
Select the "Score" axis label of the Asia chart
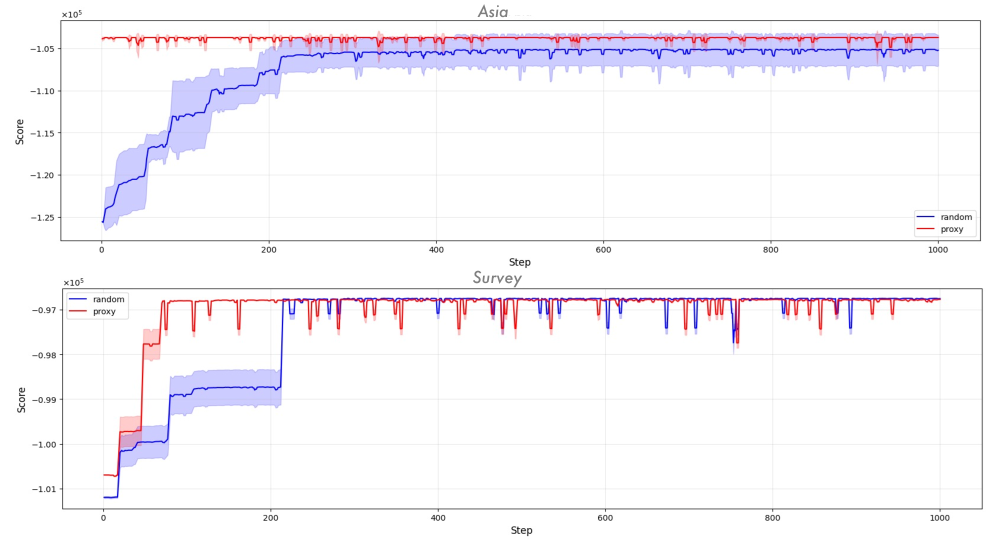20,131
